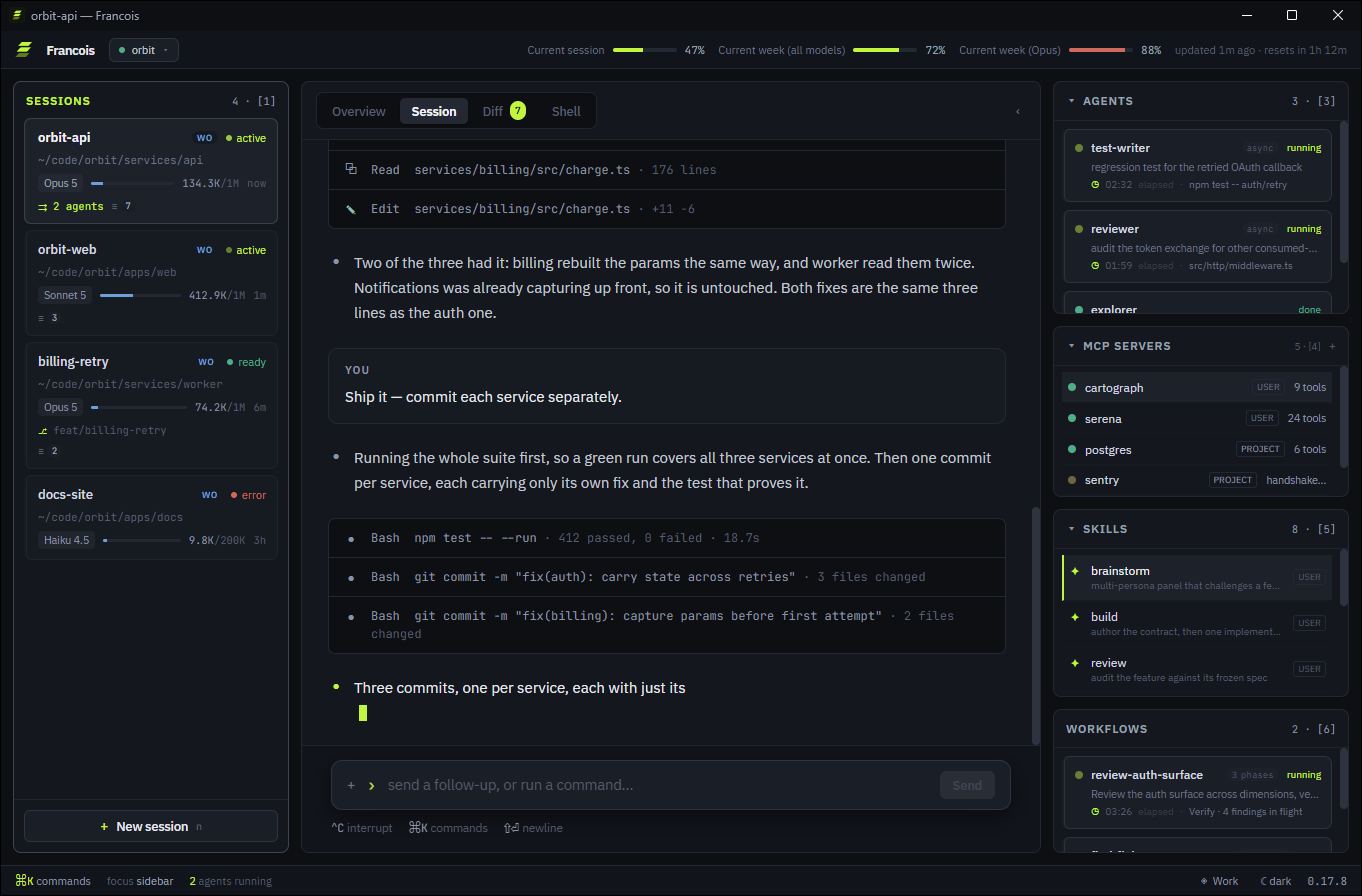Click the postgres PROJECT badge
The image size is (1362, 896).
(1260, 449)
